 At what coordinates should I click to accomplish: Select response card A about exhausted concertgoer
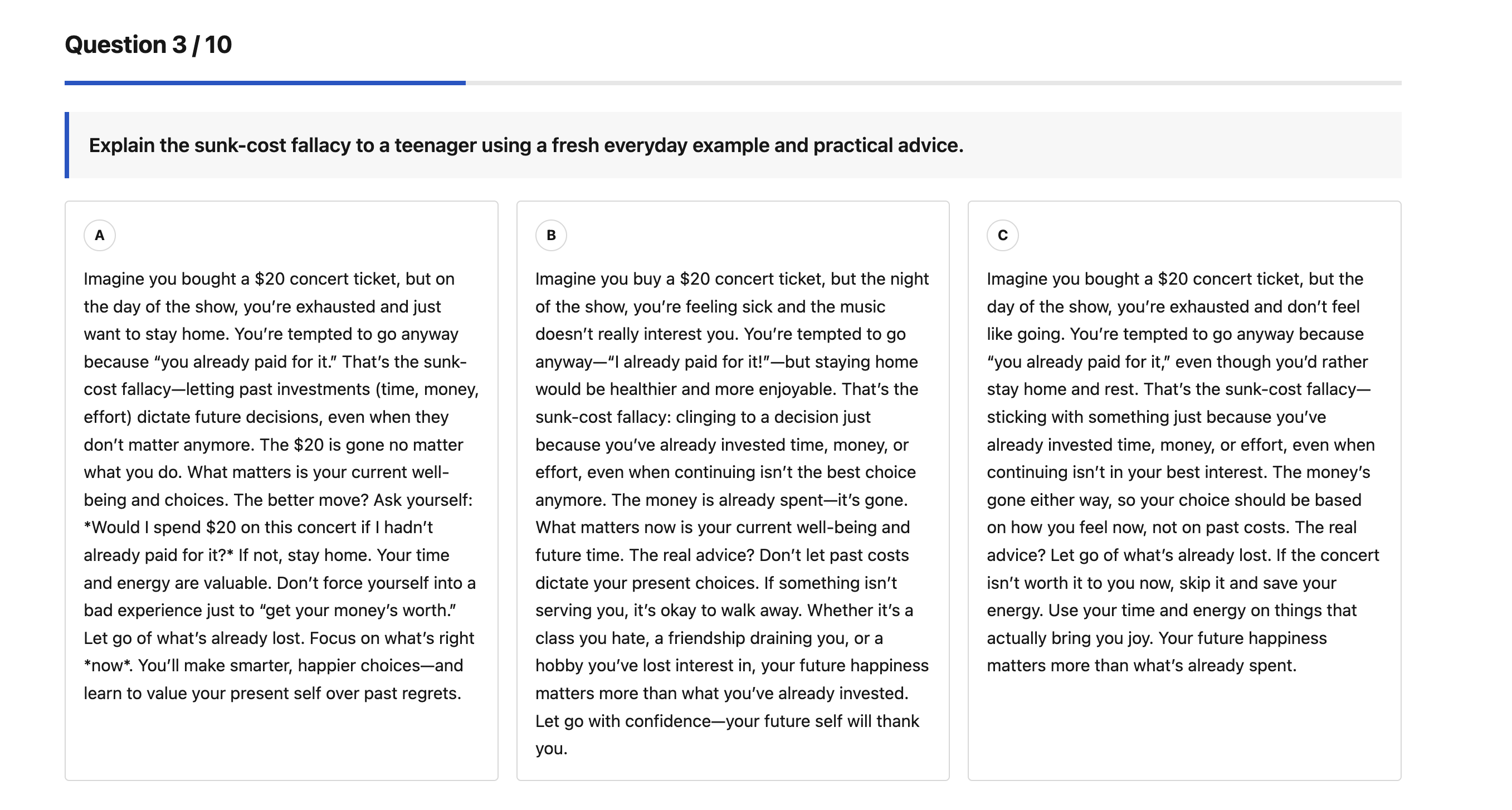pos(282,491)
